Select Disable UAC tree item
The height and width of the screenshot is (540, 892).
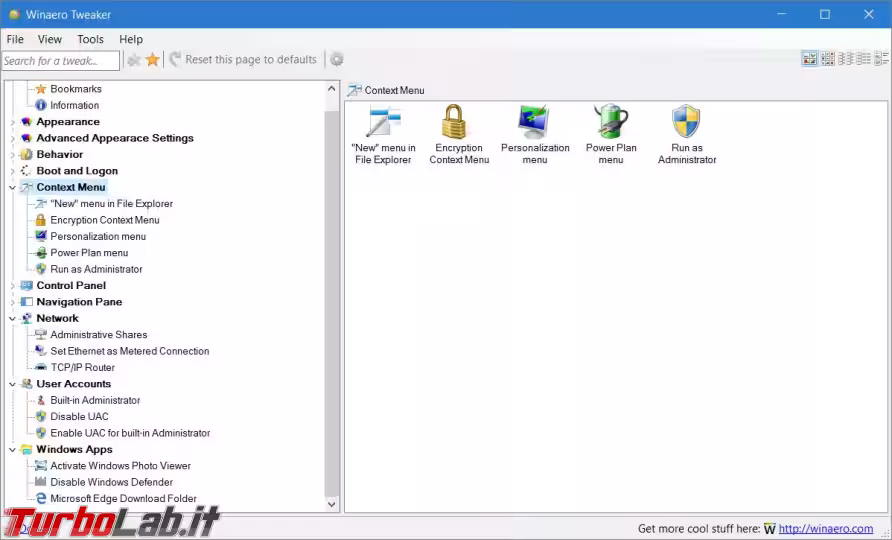click(79, 417)
